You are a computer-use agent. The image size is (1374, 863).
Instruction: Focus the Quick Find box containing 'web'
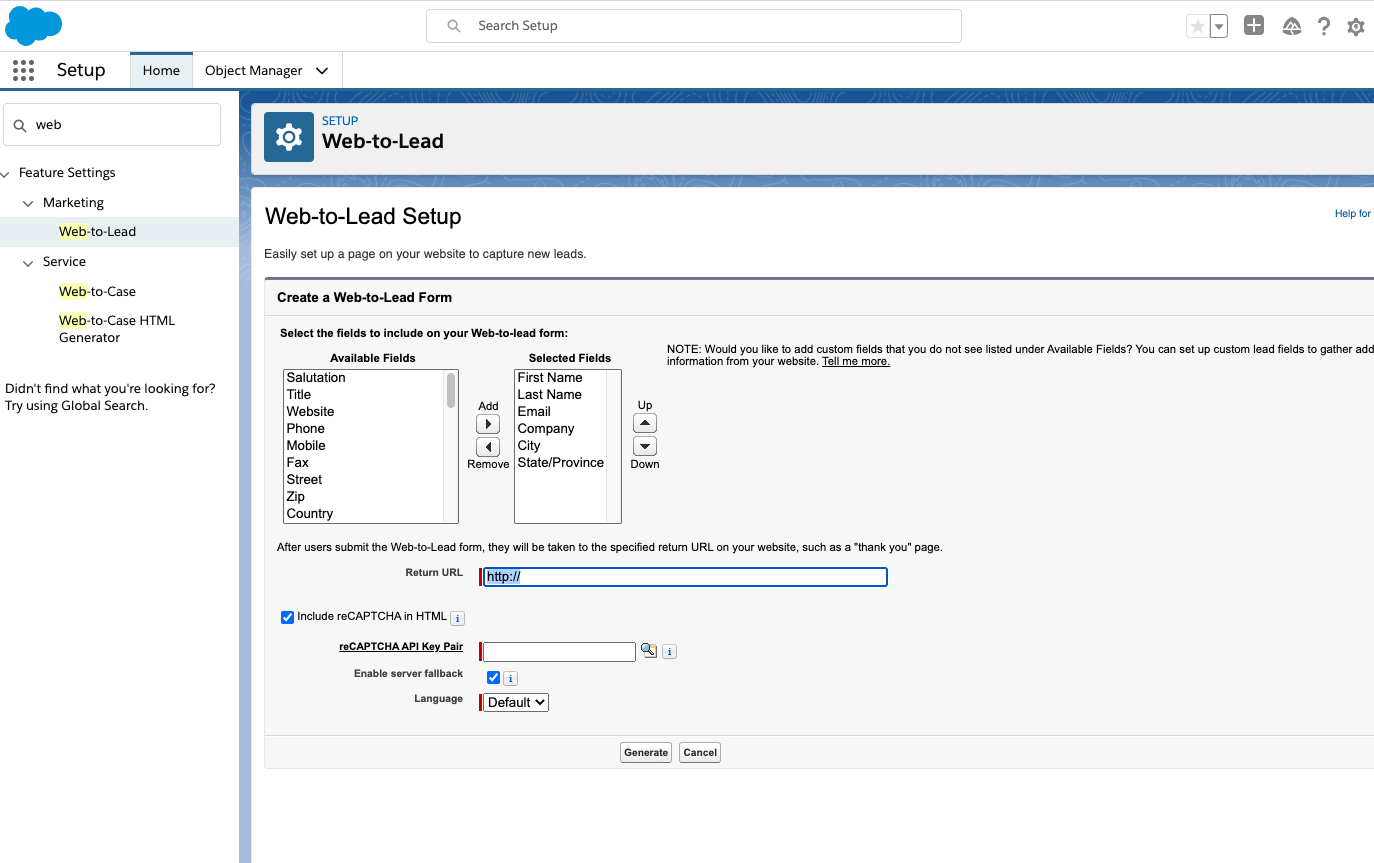click(112, 125)
